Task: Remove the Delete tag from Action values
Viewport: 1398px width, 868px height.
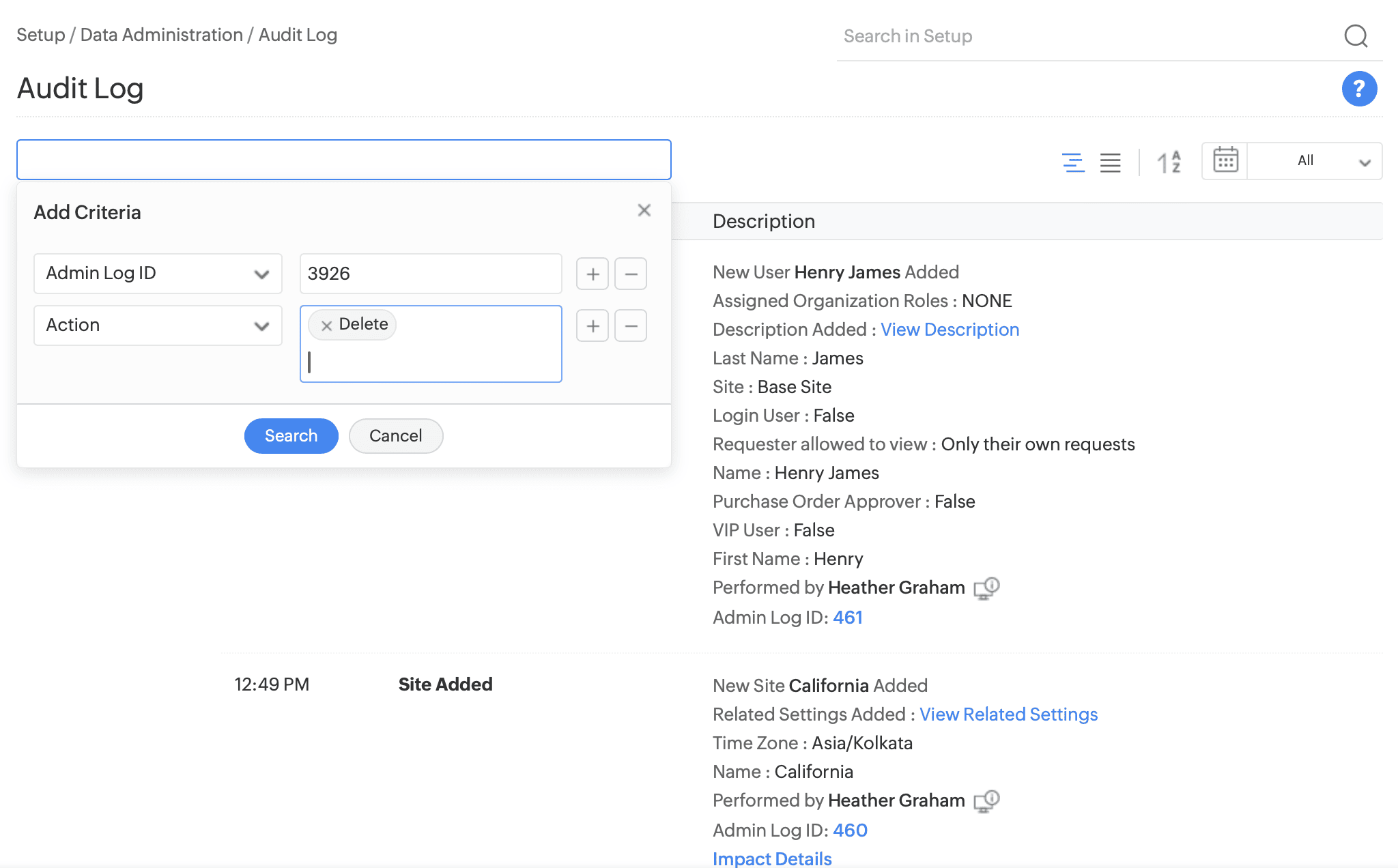Action: (326, 325)
